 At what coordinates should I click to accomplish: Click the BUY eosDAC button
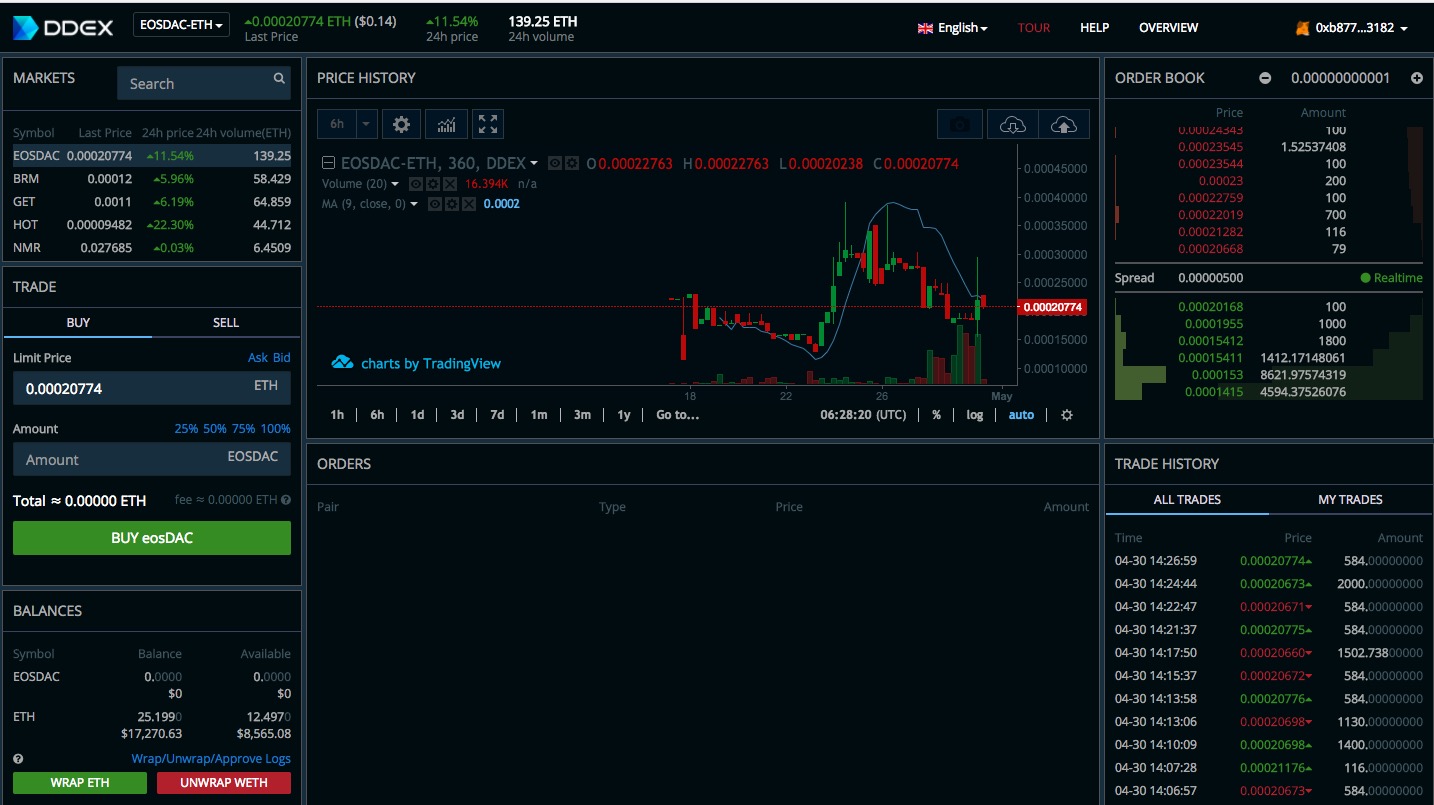[152, 538]
